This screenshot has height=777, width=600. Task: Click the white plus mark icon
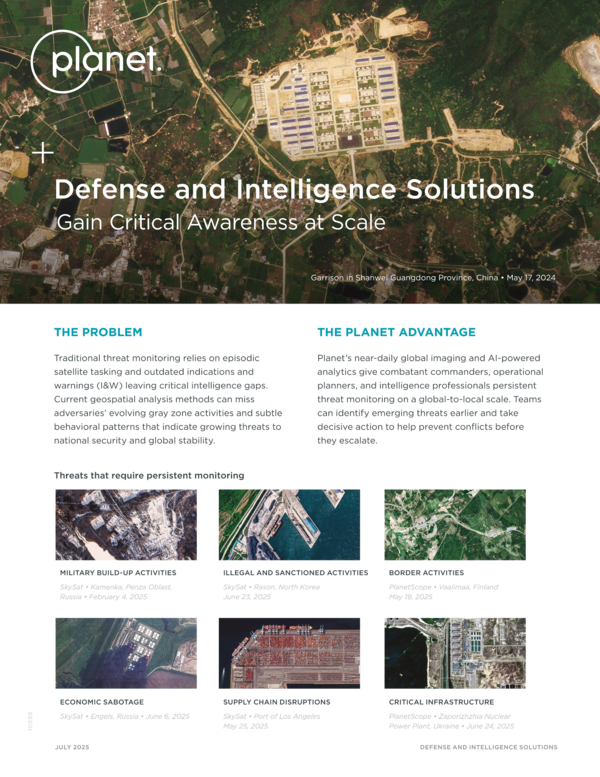[43, 153]
